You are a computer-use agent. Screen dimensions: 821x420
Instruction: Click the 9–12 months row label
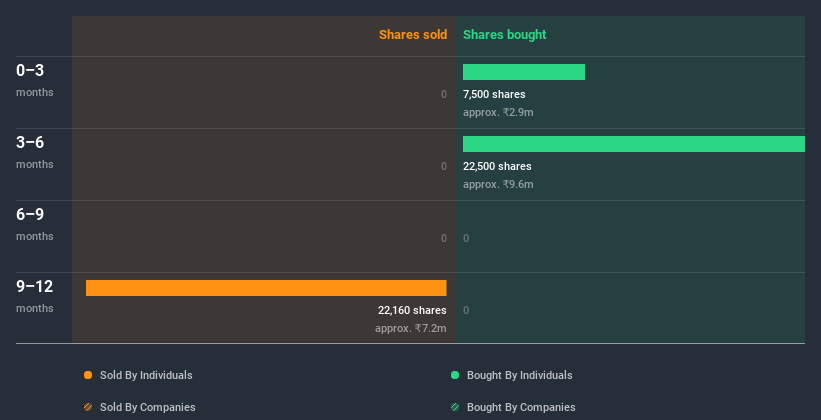pyautogui.click(x=35, y=296)
